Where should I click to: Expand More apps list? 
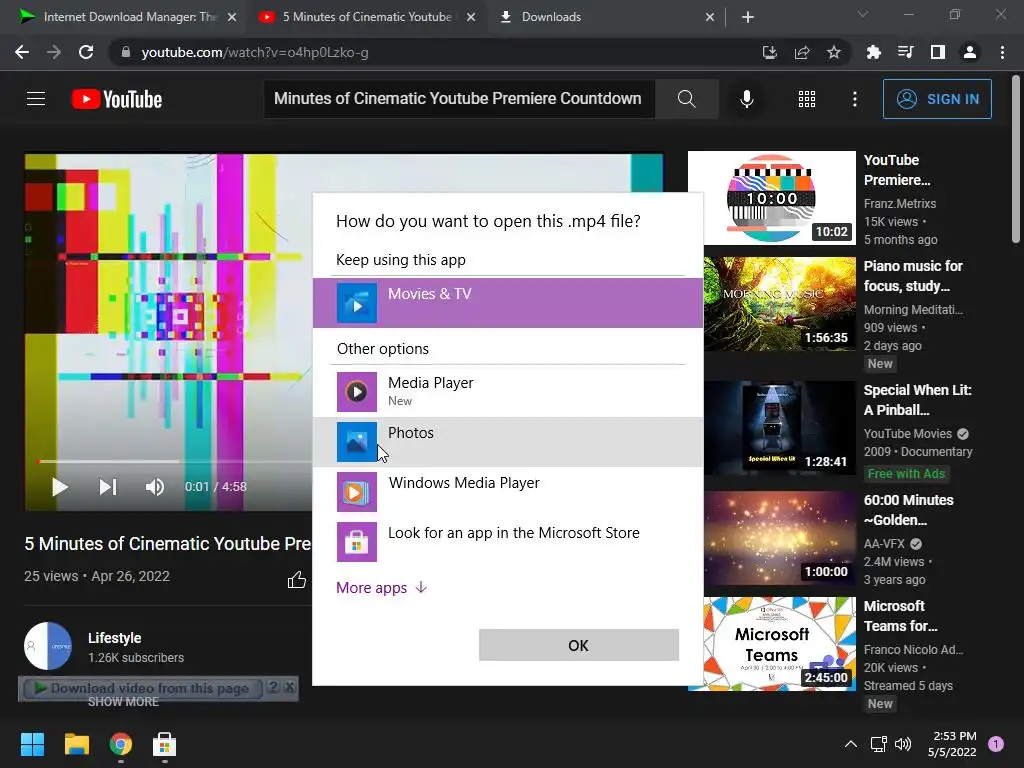point(381,588)
